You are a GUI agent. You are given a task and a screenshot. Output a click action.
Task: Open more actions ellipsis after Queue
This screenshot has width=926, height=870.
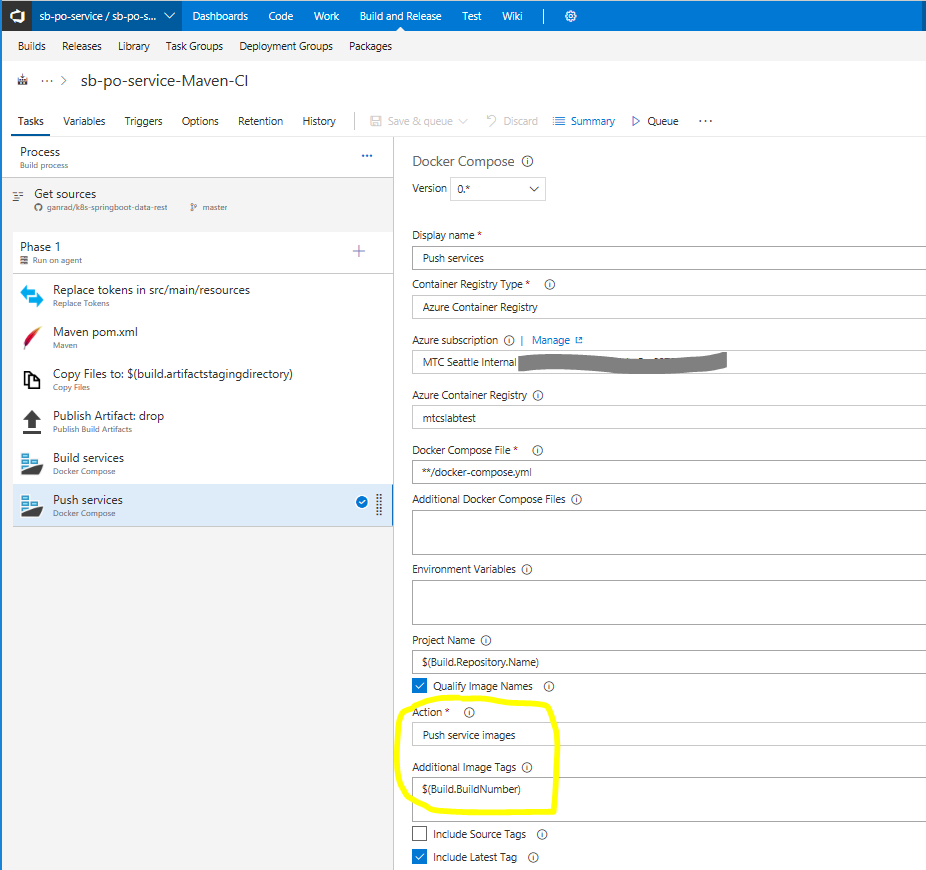pyautogui.click(x=705, y=121)
